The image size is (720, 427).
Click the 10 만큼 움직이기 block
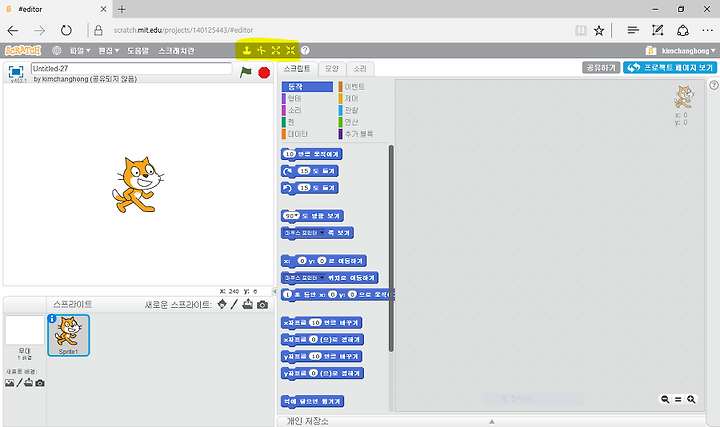(x=312, y=154)
